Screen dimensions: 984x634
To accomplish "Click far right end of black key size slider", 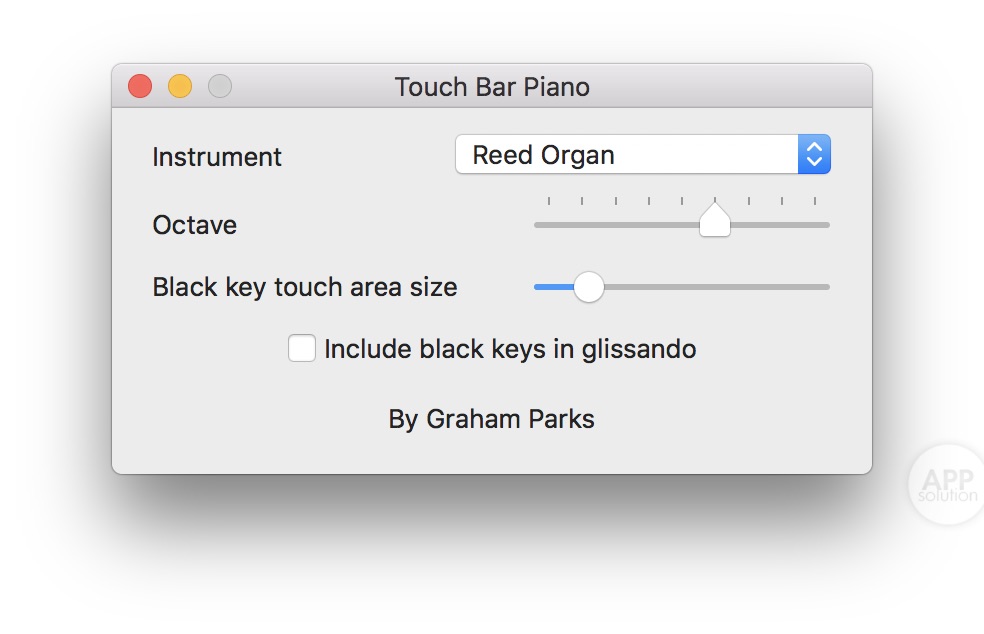I will point(826,287).
